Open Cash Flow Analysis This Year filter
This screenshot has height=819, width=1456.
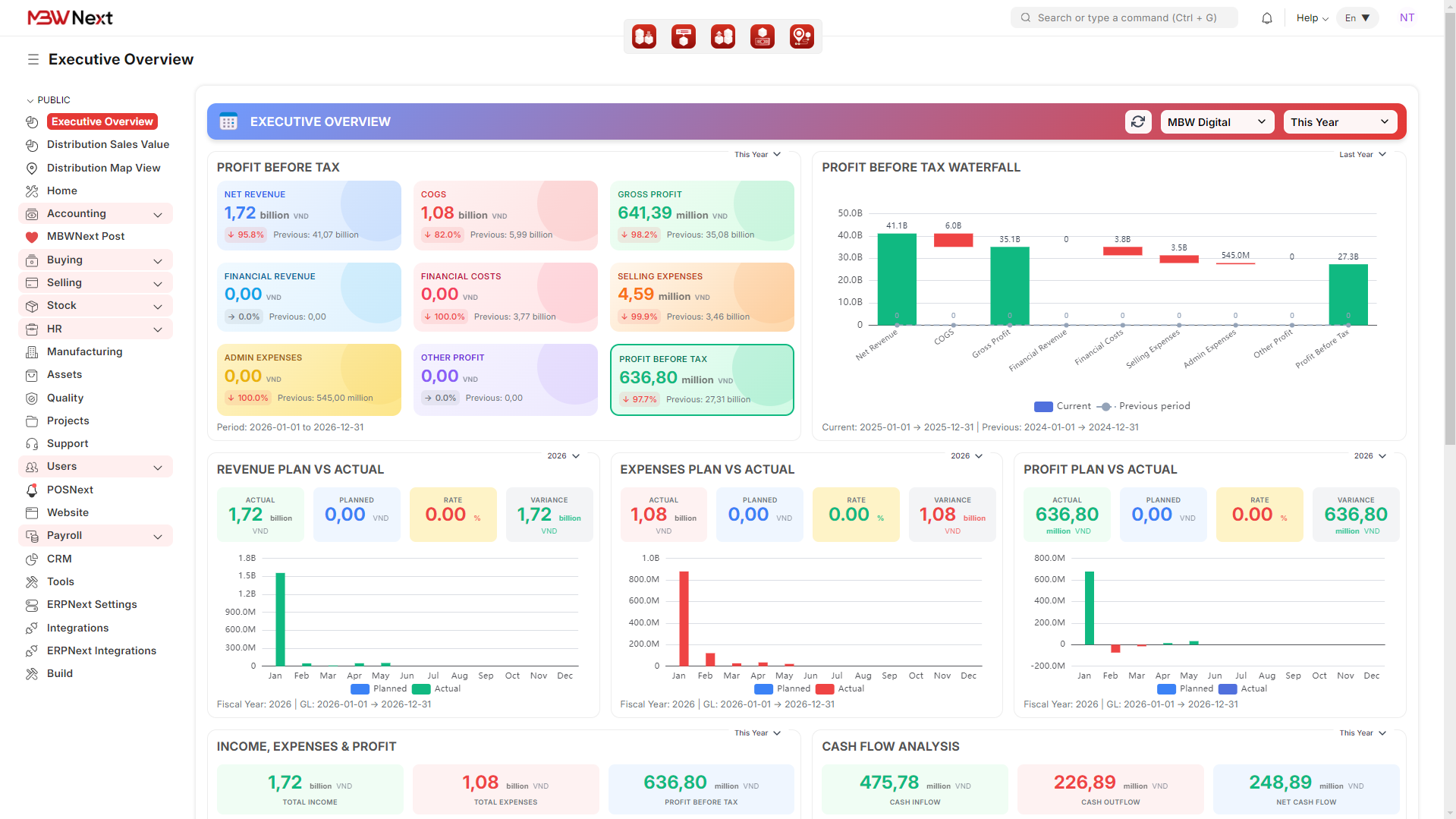coord(1363,733)
